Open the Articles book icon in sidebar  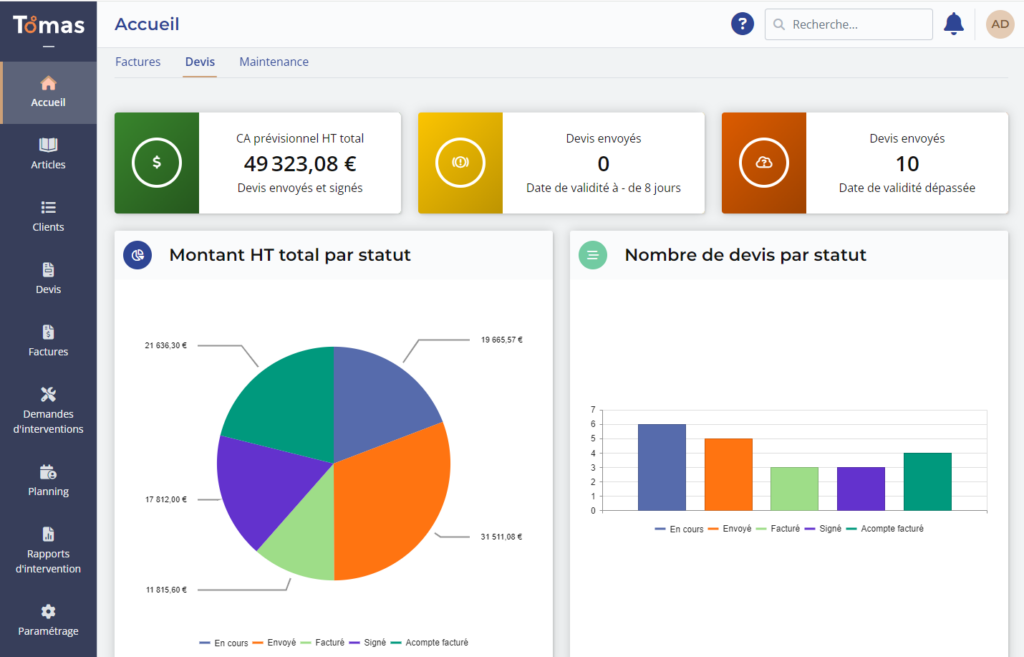48,146
